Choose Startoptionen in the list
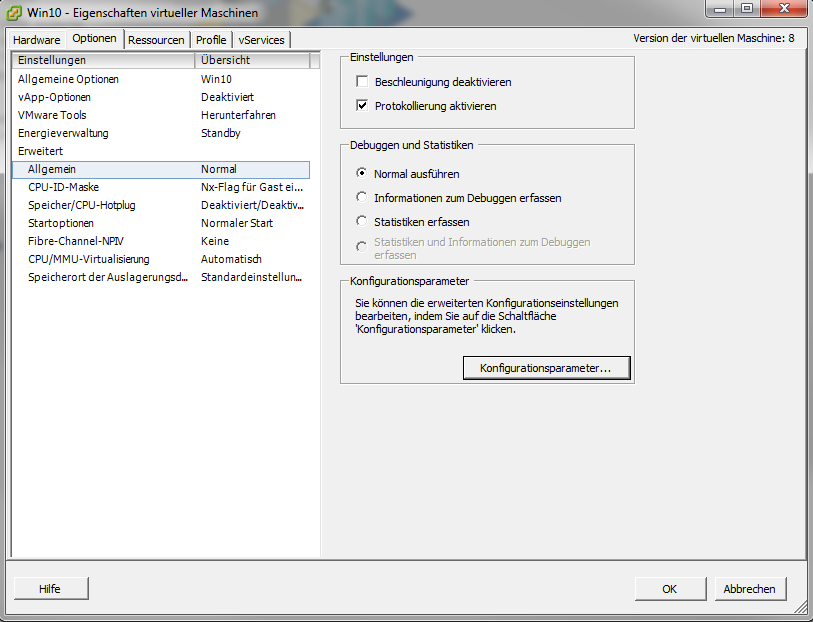The width and height of the screenshot is (813, 622). [61, 223]
